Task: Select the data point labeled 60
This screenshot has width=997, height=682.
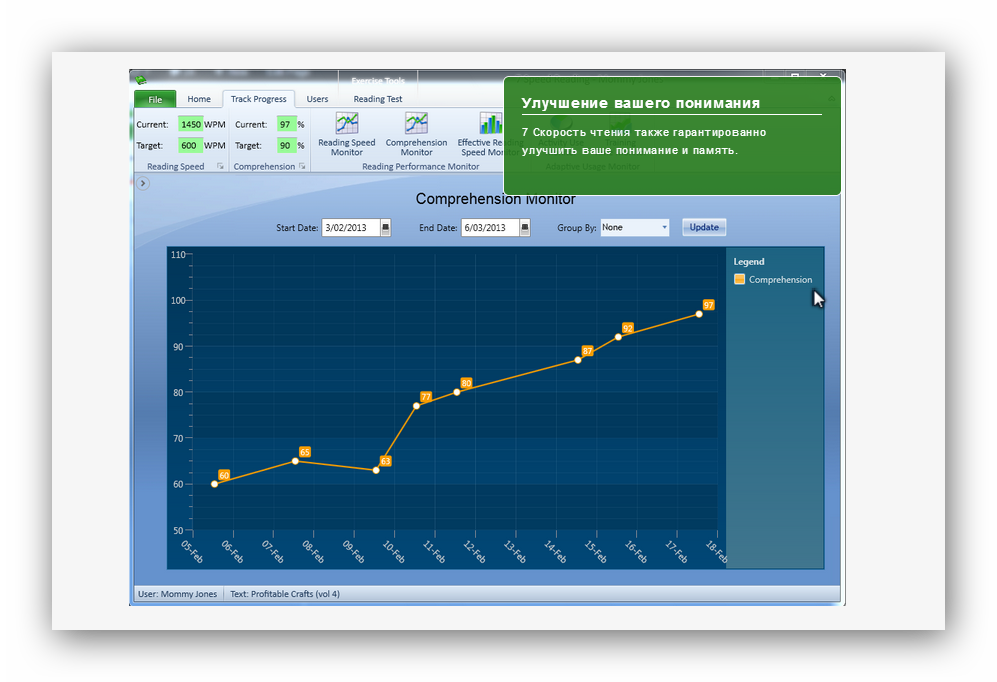Action: (x=215, y=484)
